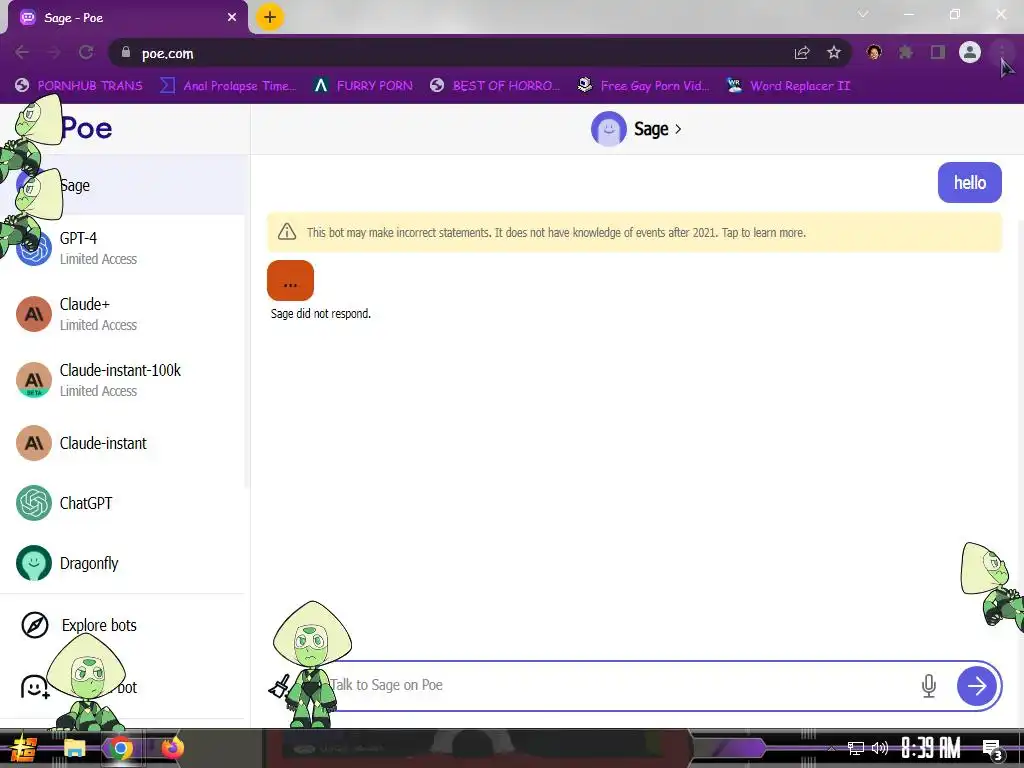Reload the page

tap(86, 53)
